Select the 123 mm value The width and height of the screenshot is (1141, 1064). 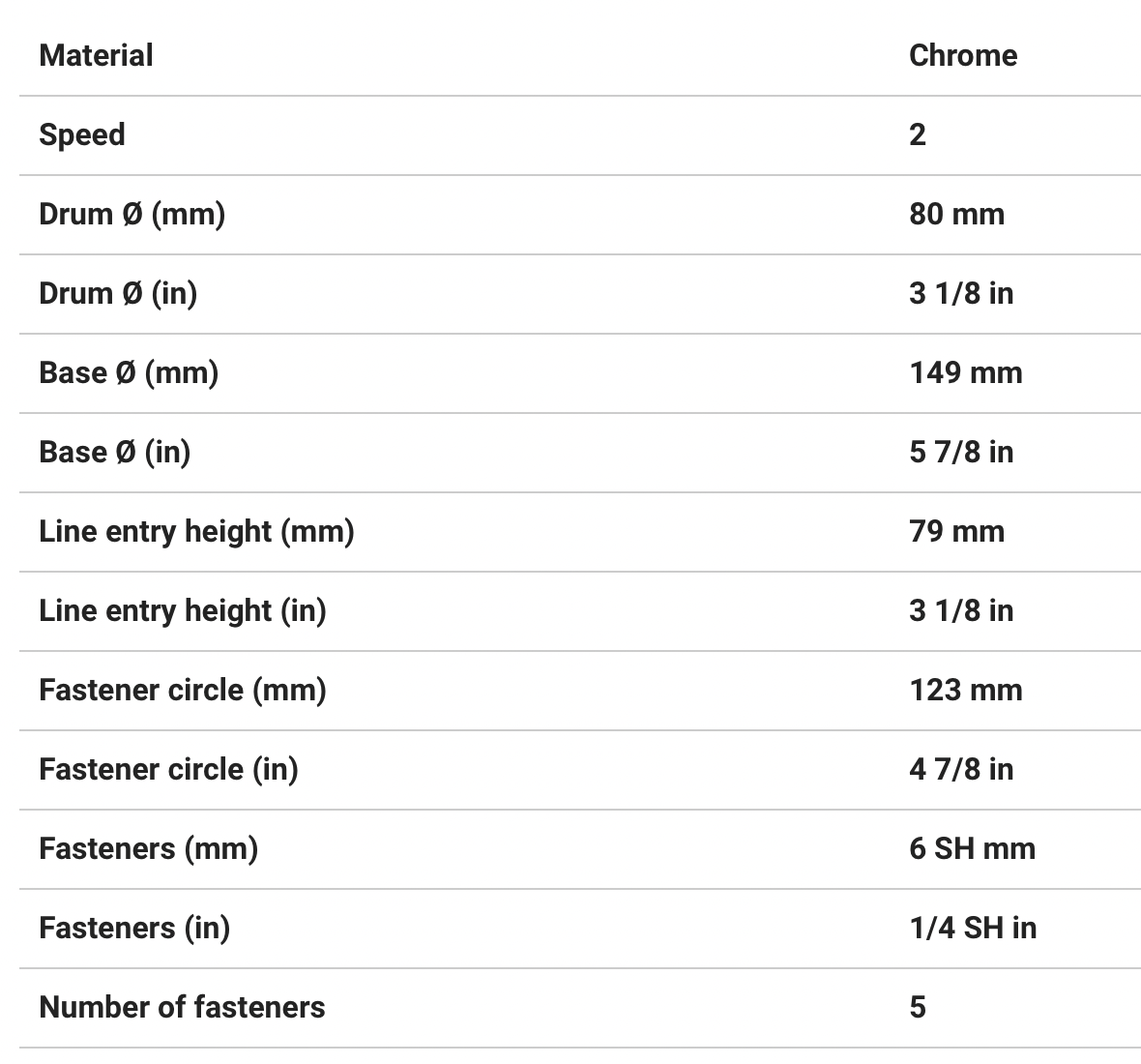tap(965, 690)
